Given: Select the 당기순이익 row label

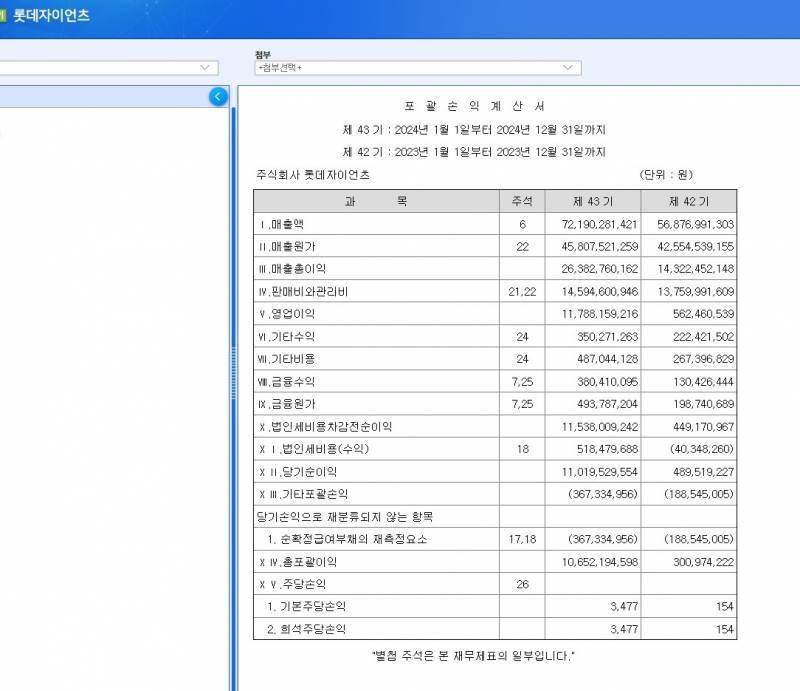Looking at the screenshot, I should point(298,472).
